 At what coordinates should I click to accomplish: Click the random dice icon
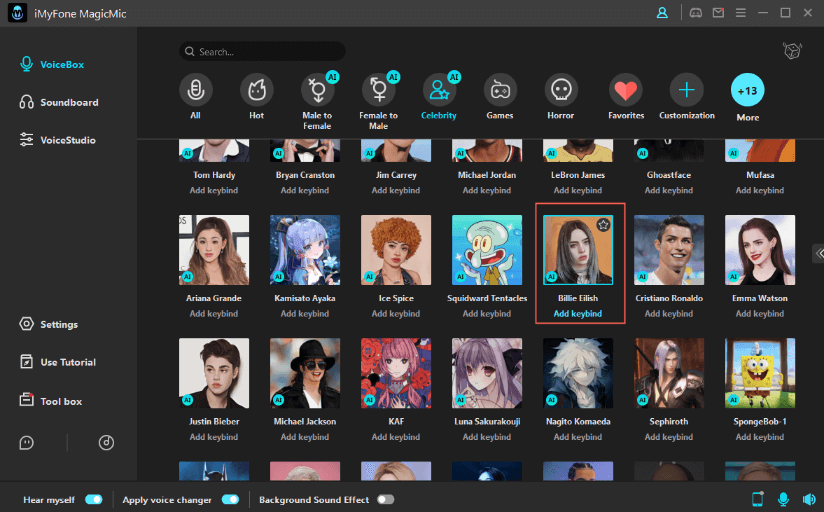click(792, 51)
